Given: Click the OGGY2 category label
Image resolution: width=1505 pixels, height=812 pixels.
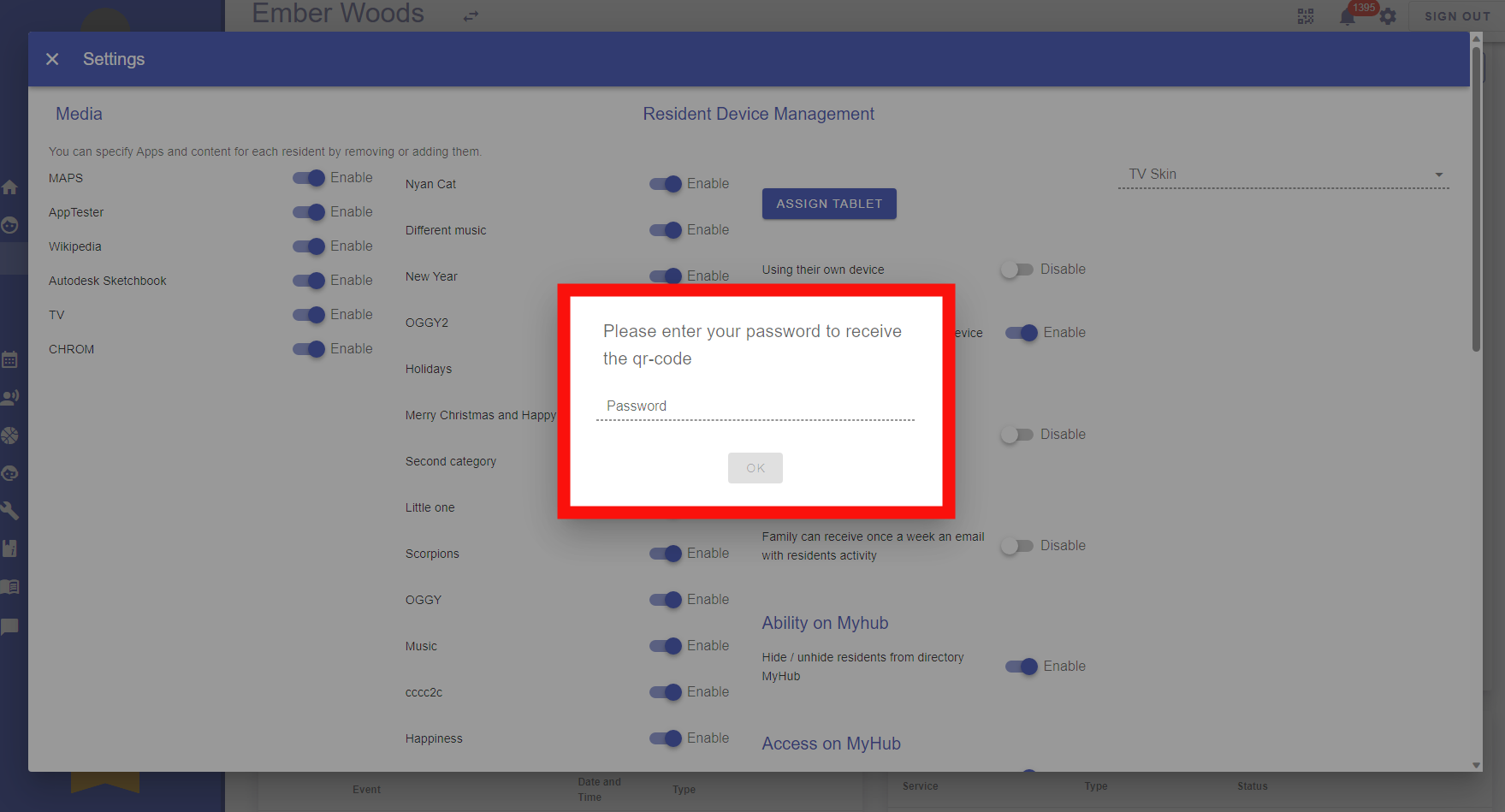Looking at the screenshot, I should pyautogui.click(x=427, y=323).
